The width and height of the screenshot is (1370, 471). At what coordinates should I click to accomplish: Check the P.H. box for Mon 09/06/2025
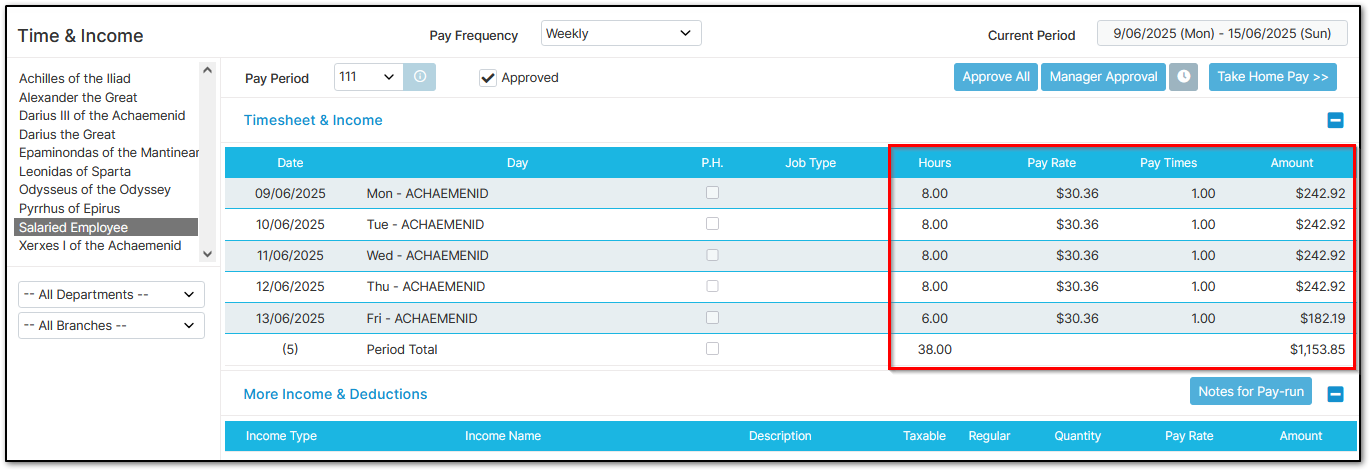[712, 193]
